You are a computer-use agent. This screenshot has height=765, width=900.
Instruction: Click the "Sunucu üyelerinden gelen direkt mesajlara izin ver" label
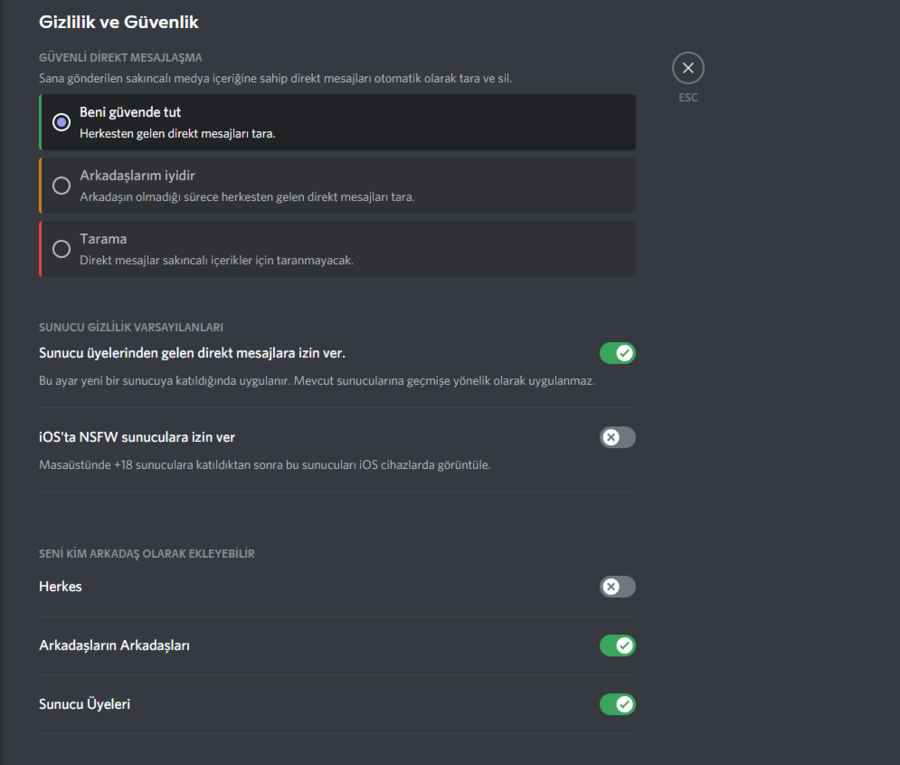[192, 353]
